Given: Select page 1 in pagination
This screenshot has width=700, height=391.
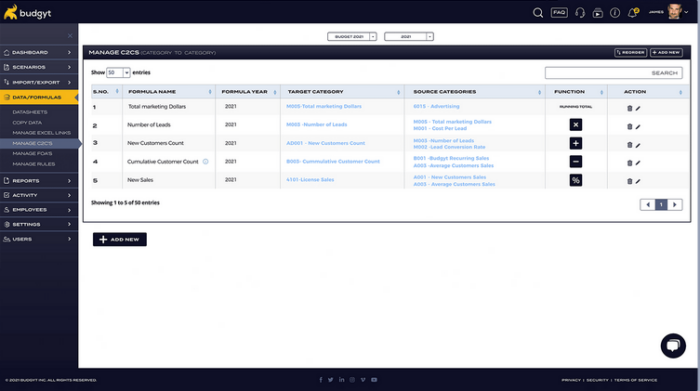Looking at the screenshot, I should click(x=661, y=204).
